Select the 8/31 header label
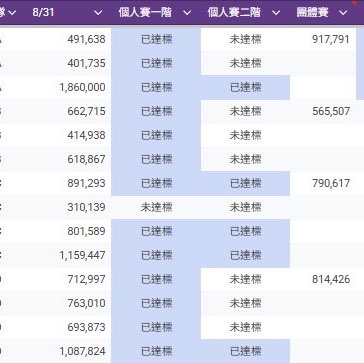The height and width of the screenshot is (363, 364). pos(43,13)
